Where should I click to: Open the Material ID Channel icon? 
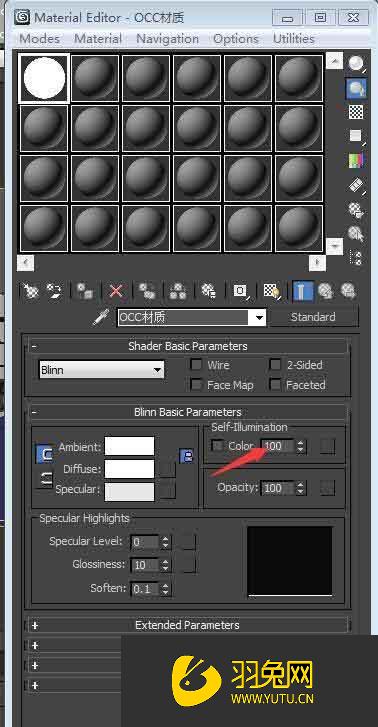tap(240, 291)
